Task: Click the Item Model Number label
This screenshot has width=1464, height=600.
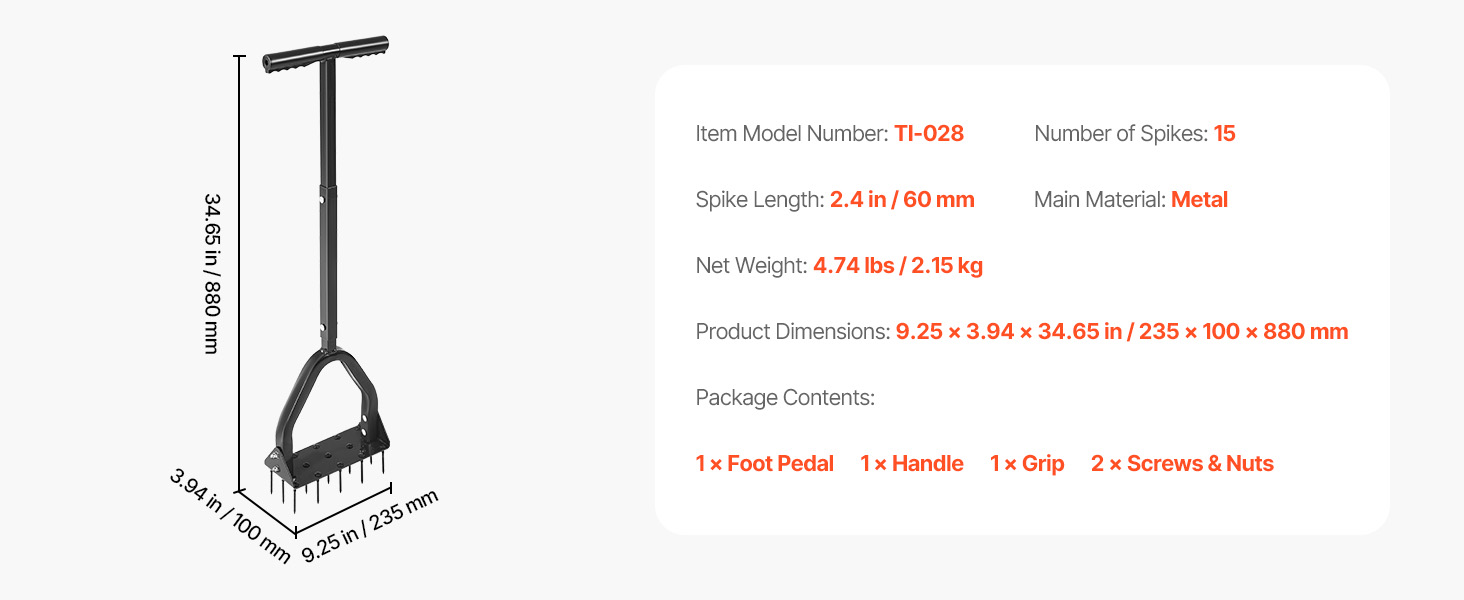Action: click(x=791, y=134)
